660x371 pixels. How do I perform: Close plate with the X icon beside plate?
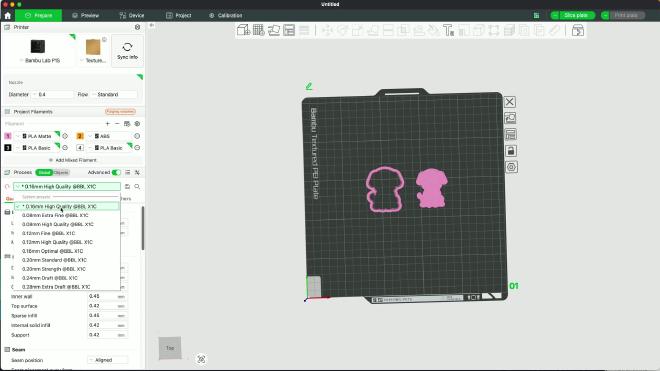point(510,102)
